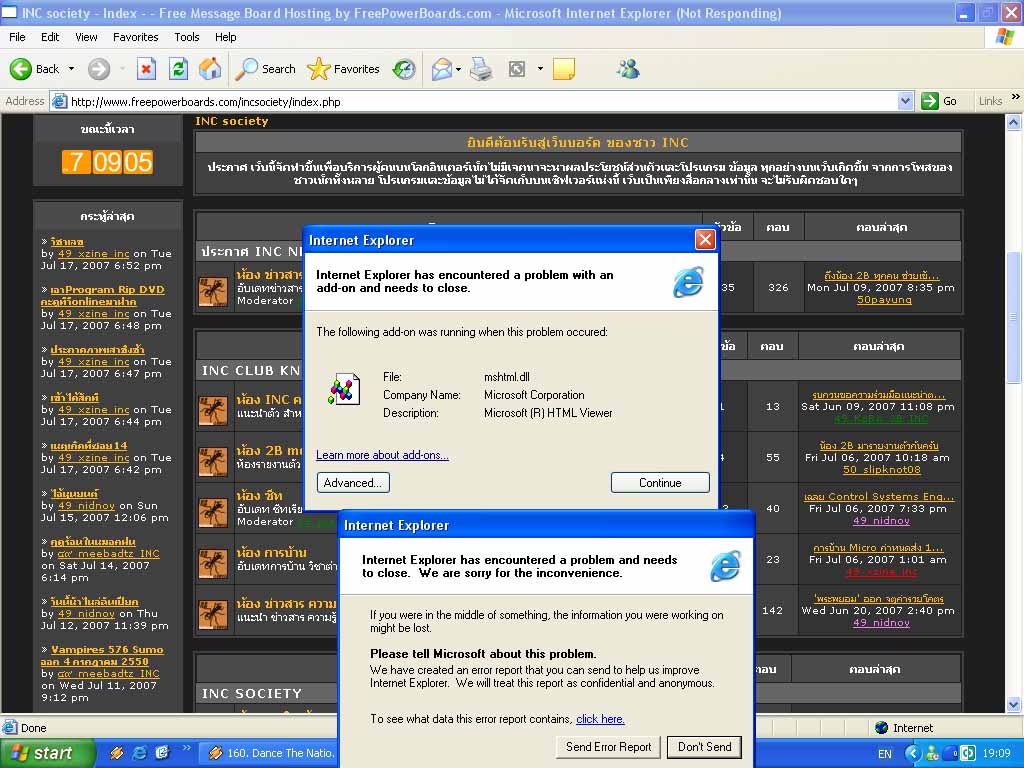Open the 'click here' error report data link

[600, 719]
